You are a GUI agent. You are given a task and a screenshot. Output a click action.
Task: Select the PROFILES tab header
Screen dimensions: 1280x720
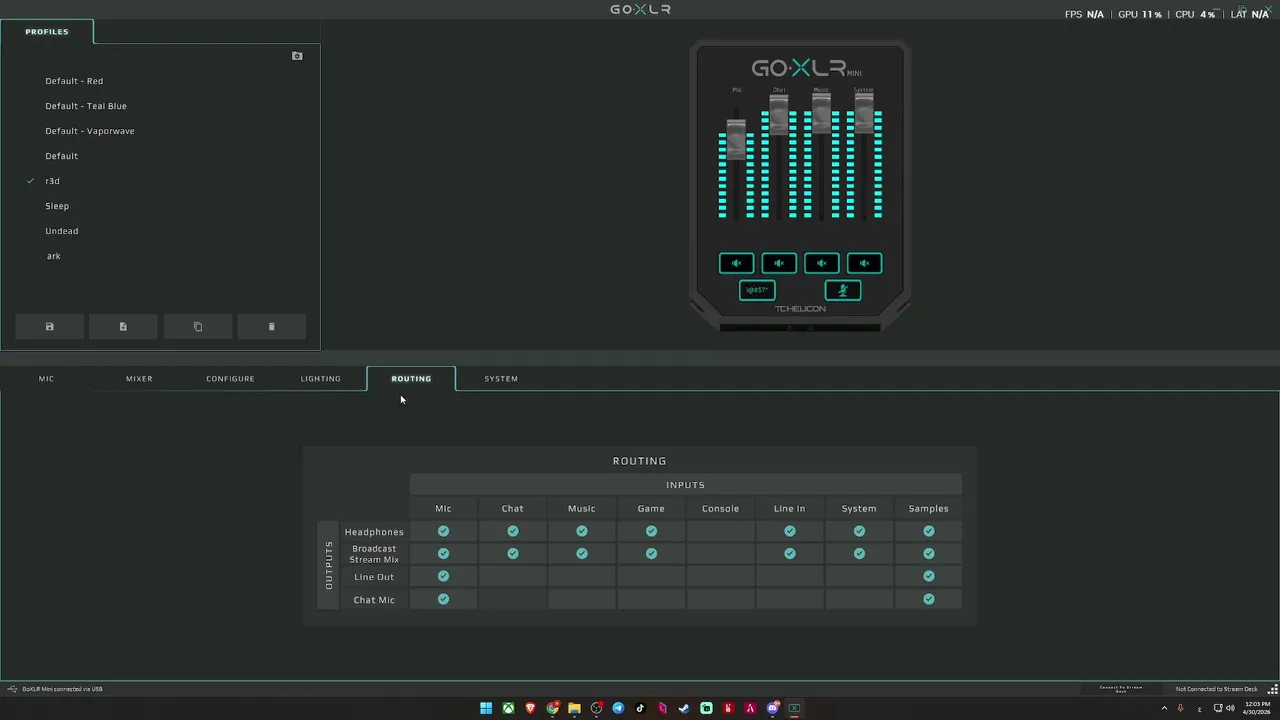click(47, 32)
